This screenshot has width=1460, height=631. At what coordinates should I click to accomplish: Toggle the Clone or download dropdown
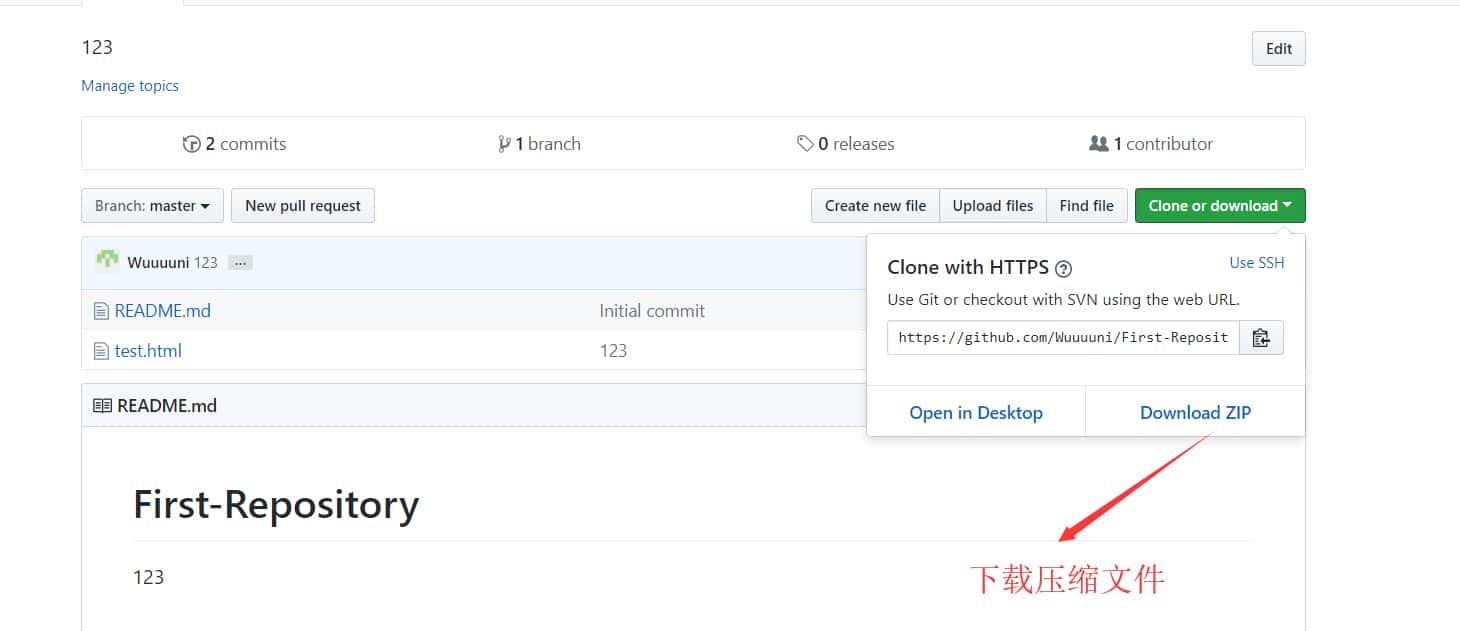coord(1220,206)
